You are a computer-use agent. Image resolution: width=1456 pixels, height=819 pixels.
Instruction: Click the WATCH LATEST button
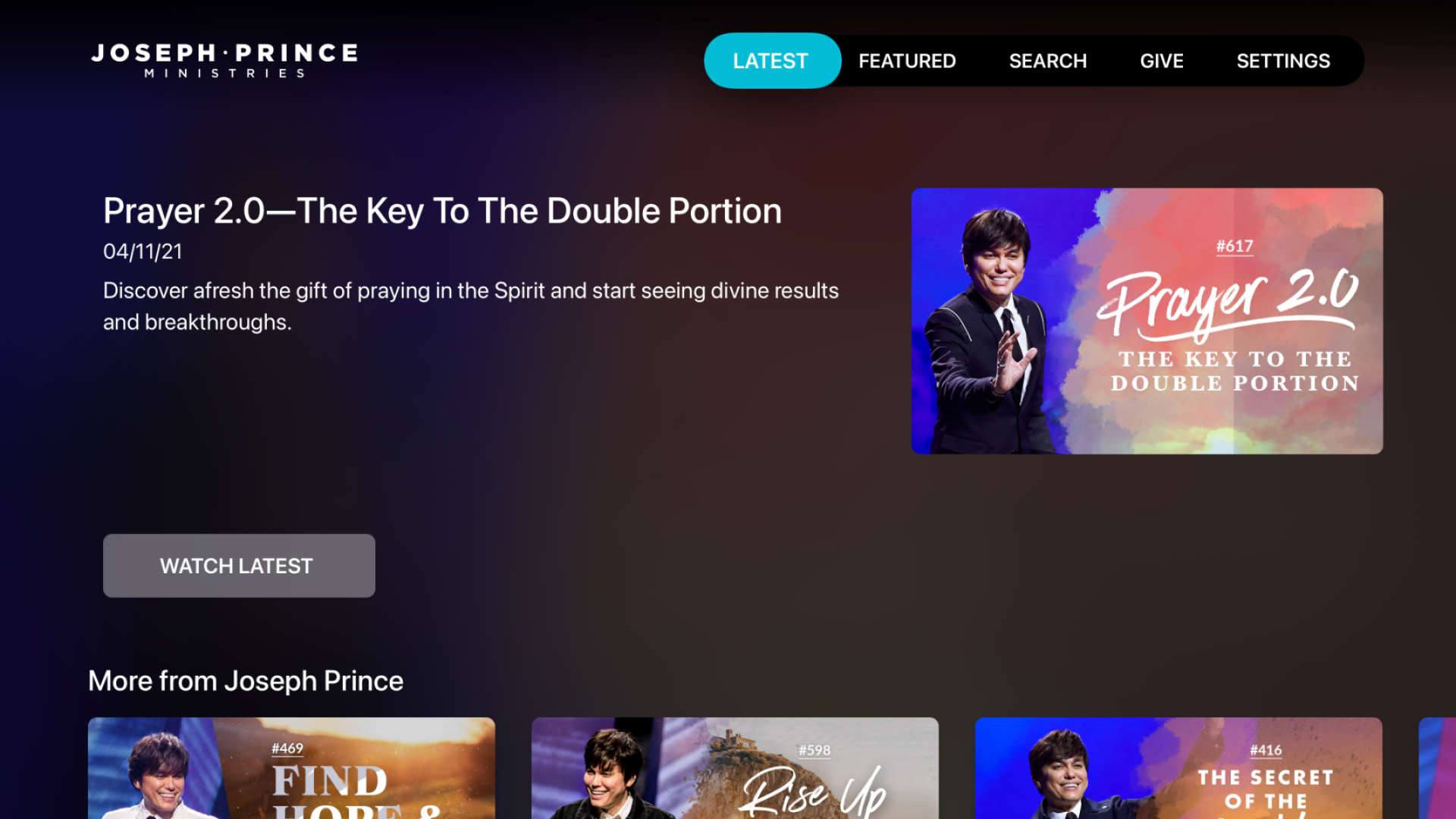239,566
